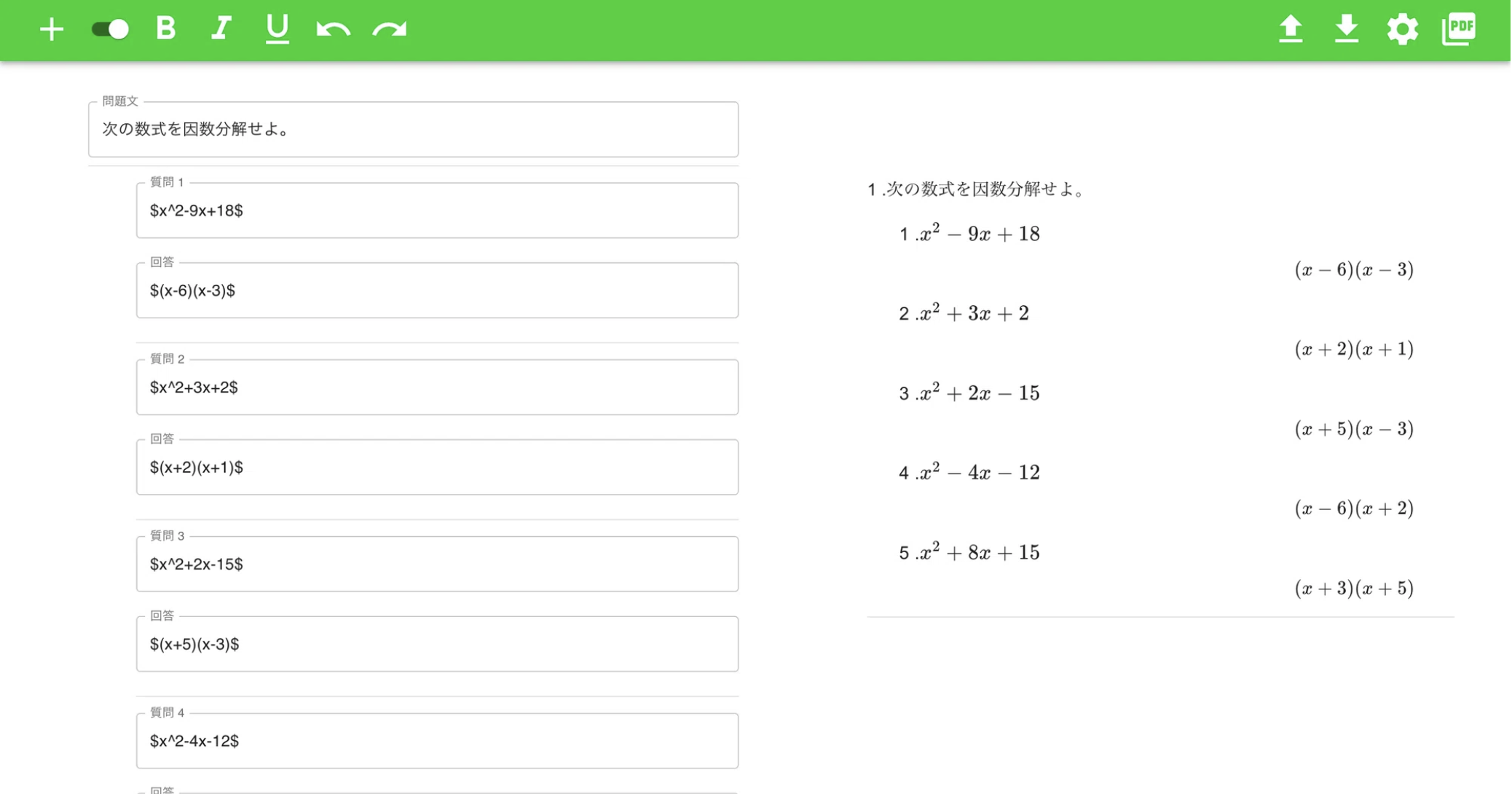Click the 質問 2 equation field
The height and width of the screenshot is (794, 1512).
438,387
